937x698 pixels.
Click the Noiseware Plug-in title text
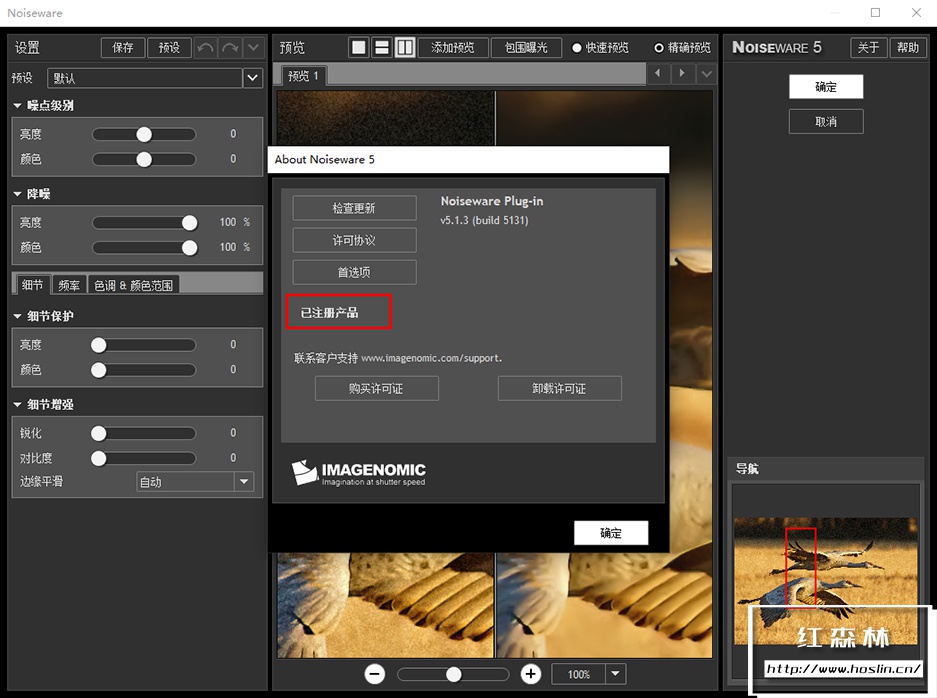click(492, 201)
